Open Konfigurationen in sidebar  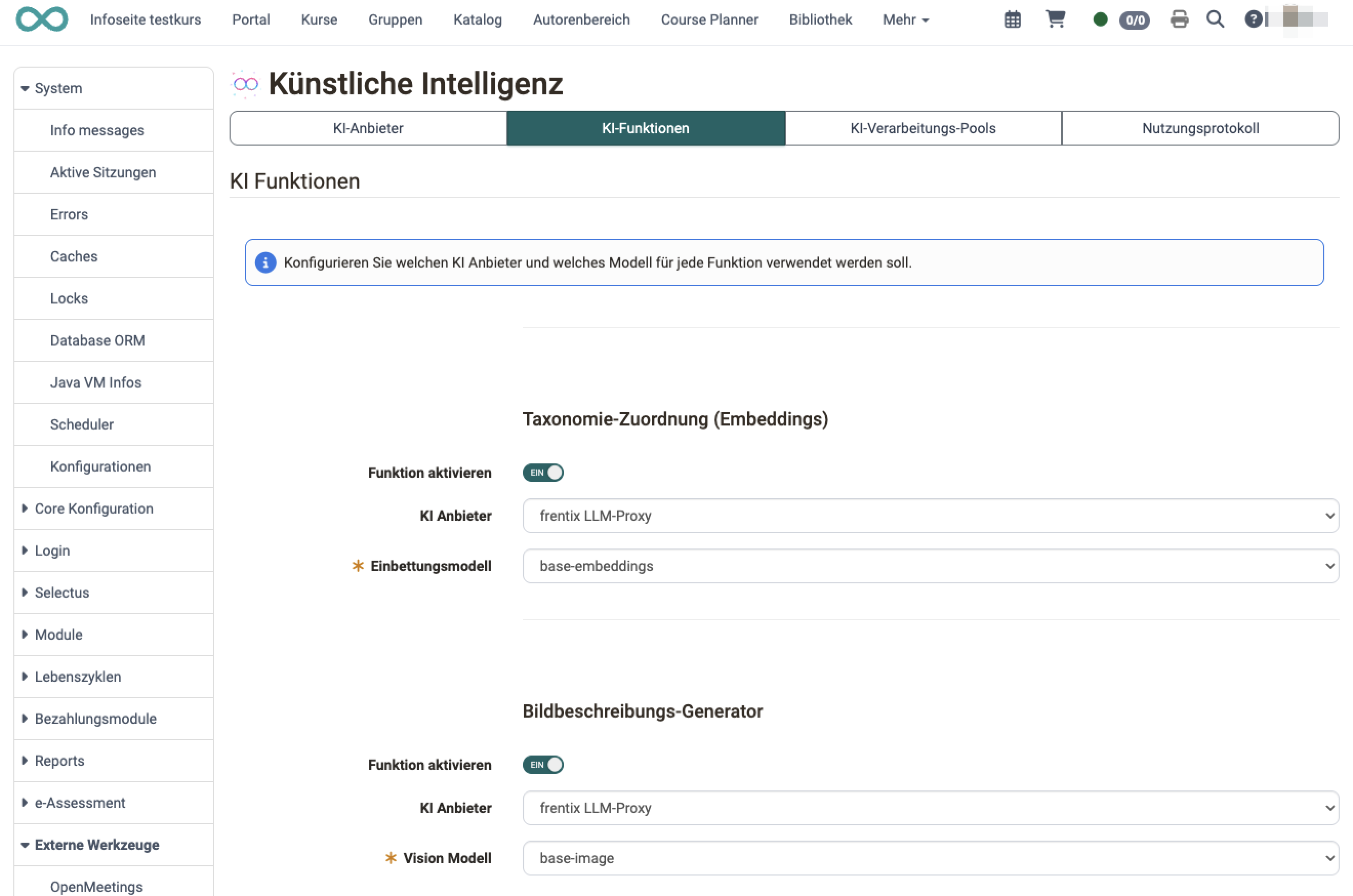coord(114,466)
